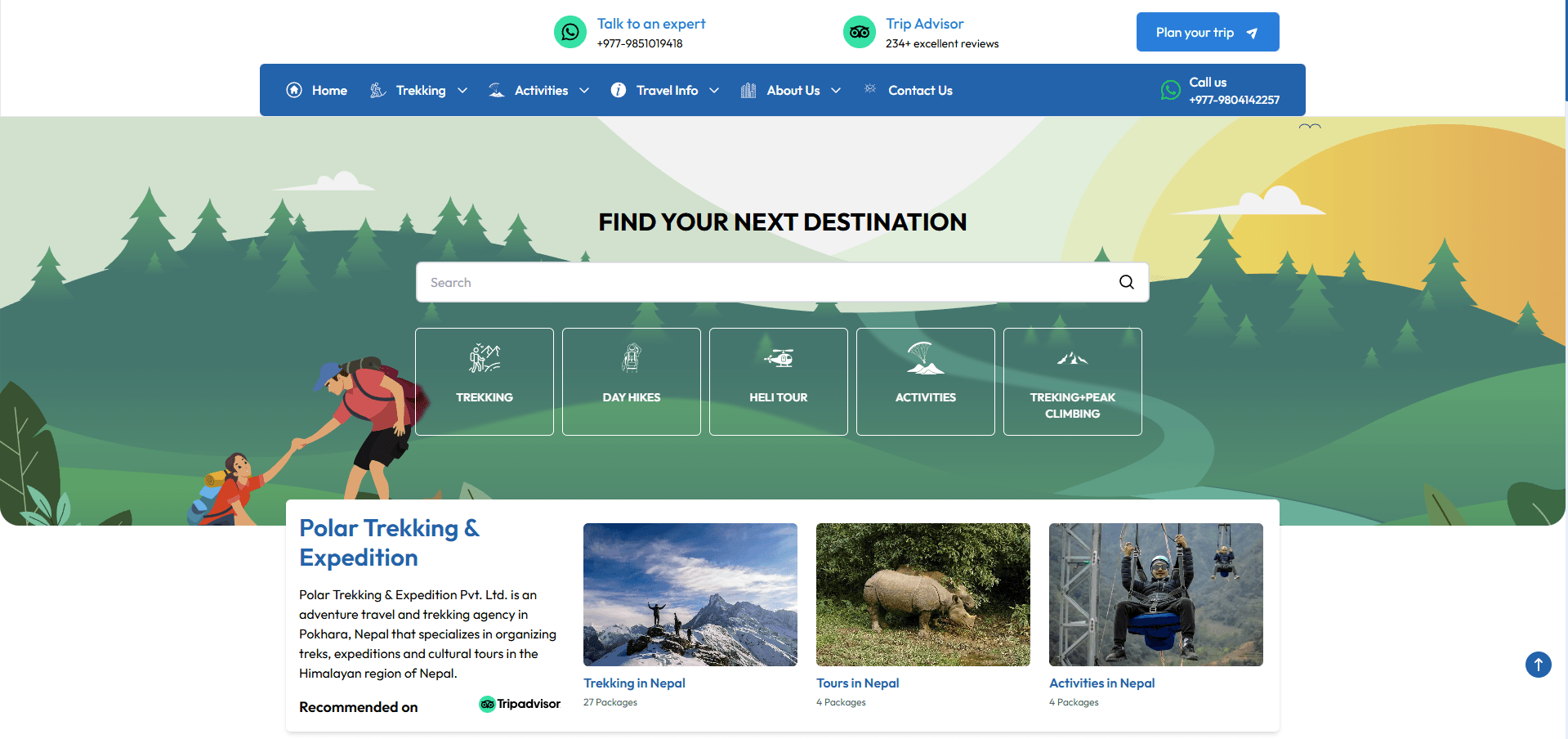Click the Plan your trip button
The image size is (1568, 739).
pyautogui.click(x=1207, y=33)
